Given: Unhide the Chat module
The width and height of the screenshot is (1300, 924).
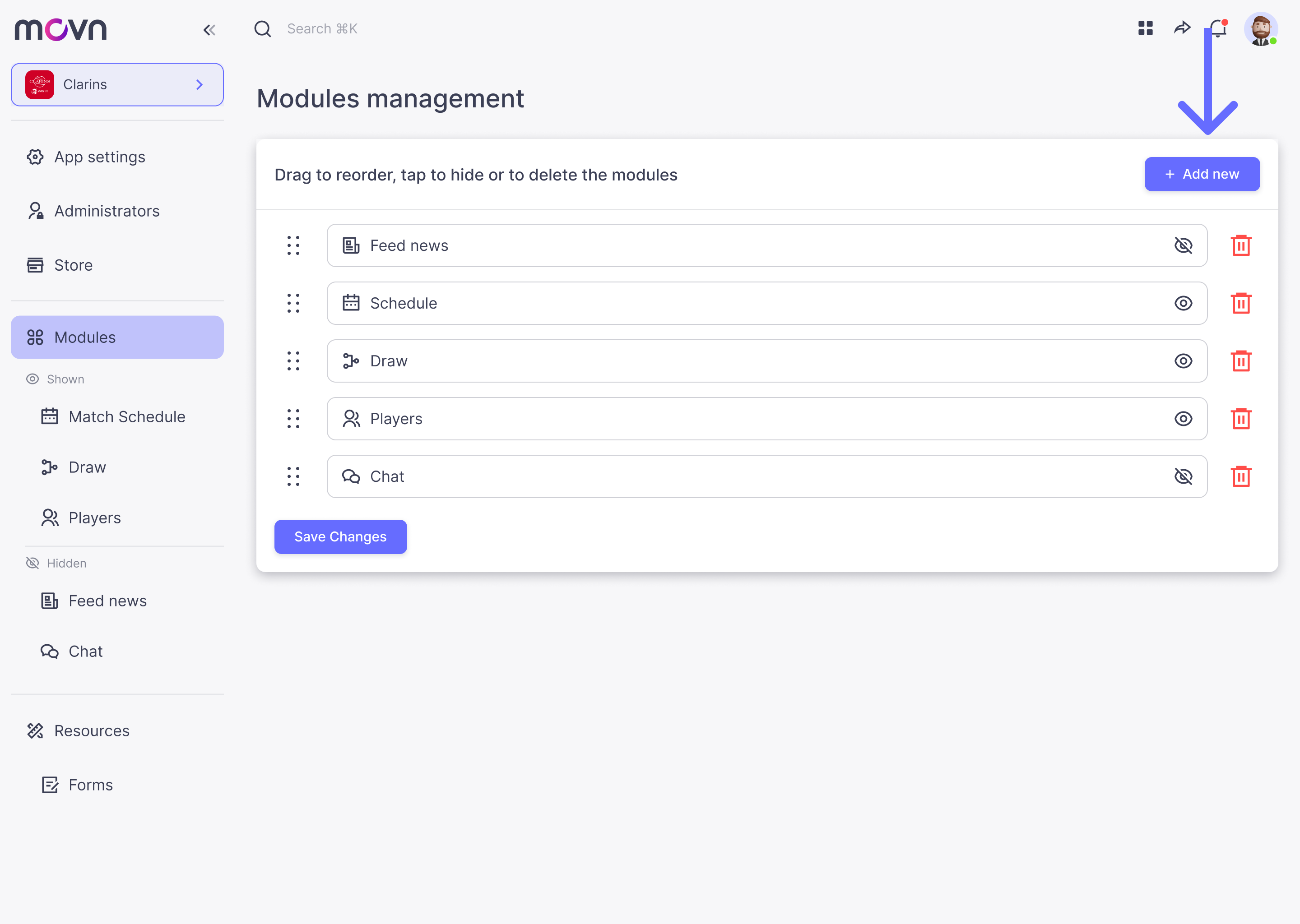Looking at the screenshot, I should point(1183,477).
